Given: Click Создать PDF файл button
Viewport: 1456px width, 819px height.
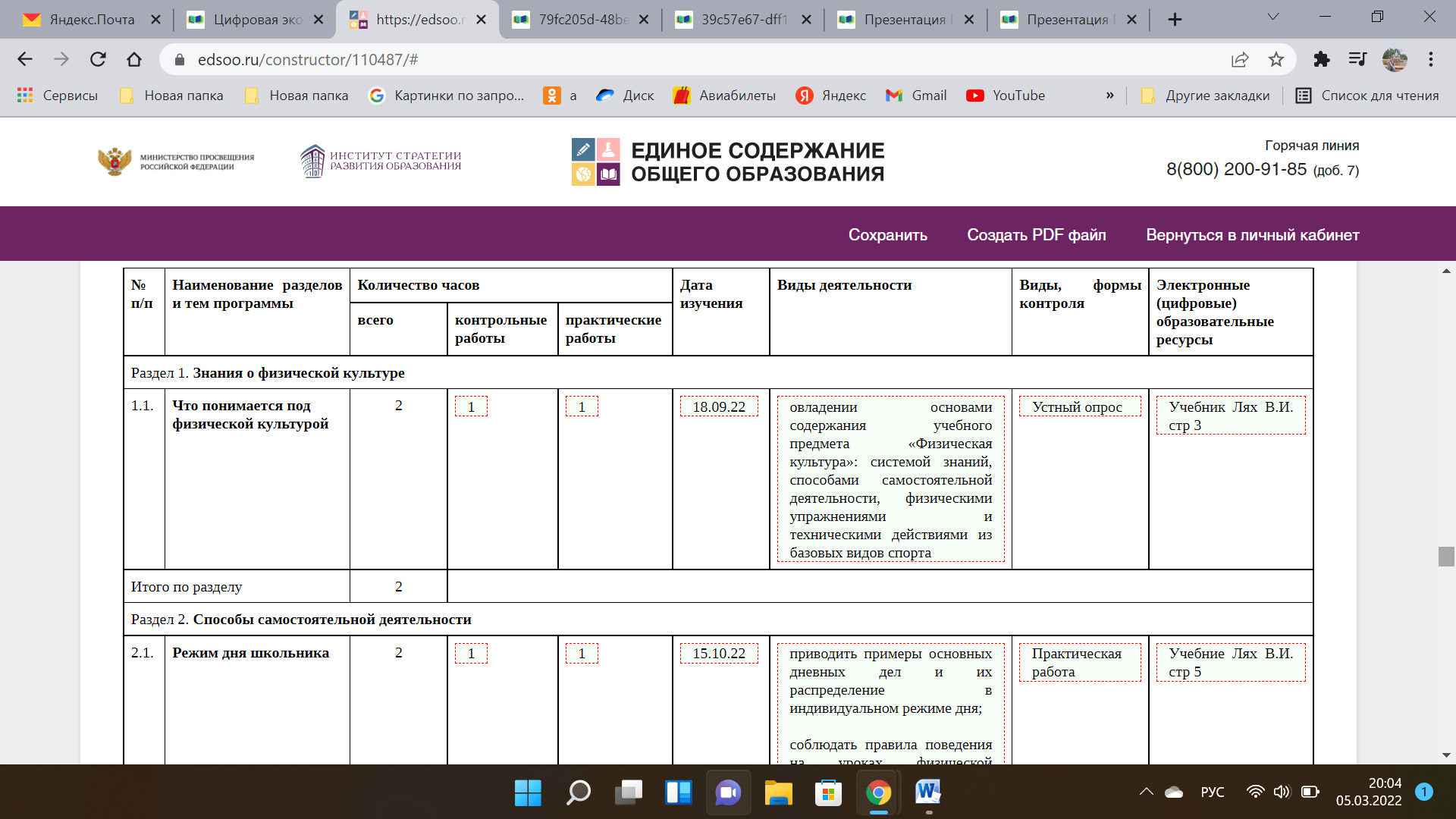Looking at the screenshot, I should (1037, 233).
